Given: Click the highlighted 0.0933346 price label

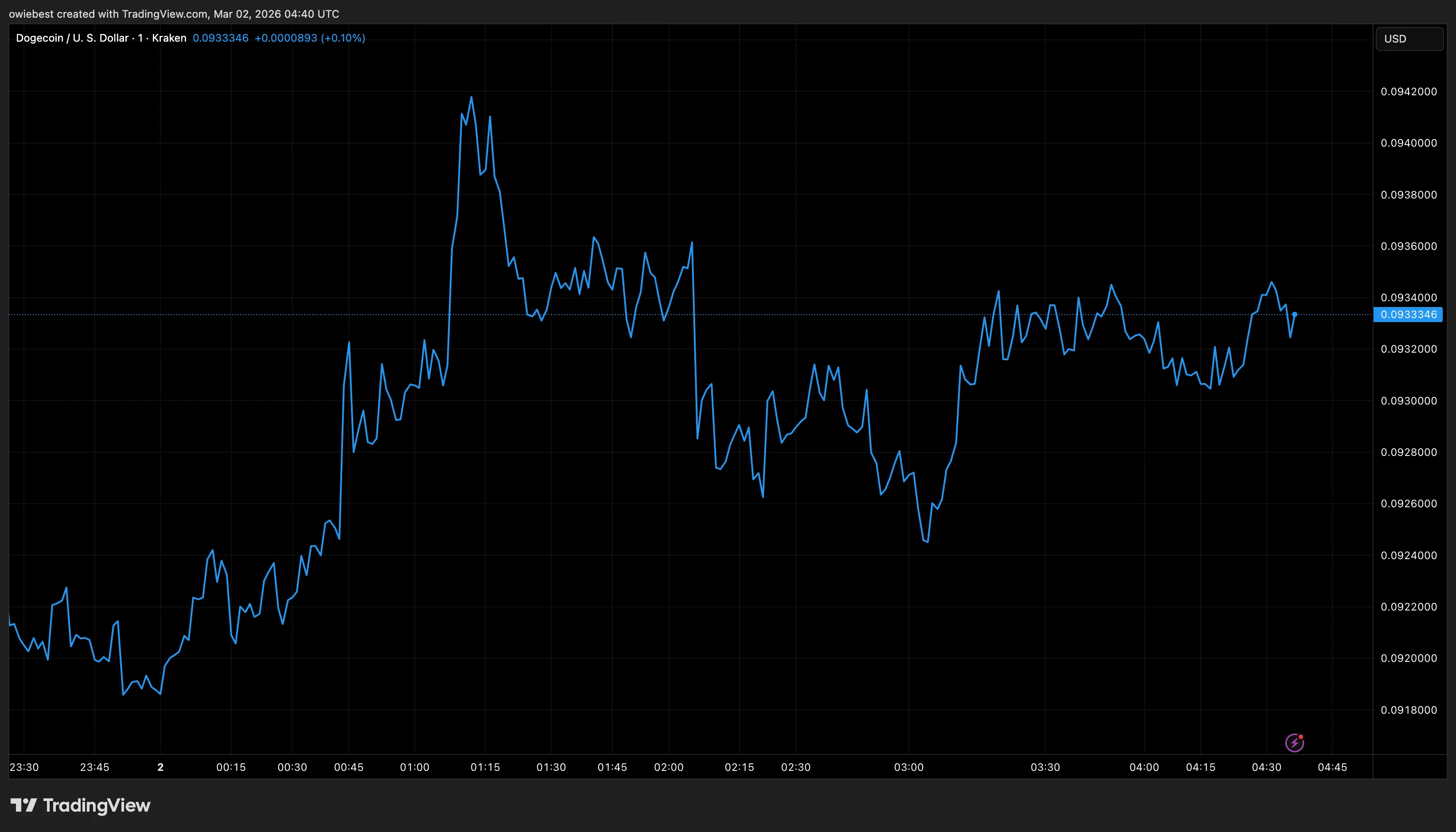Looking at the screenshot, I should (1408, 314).
